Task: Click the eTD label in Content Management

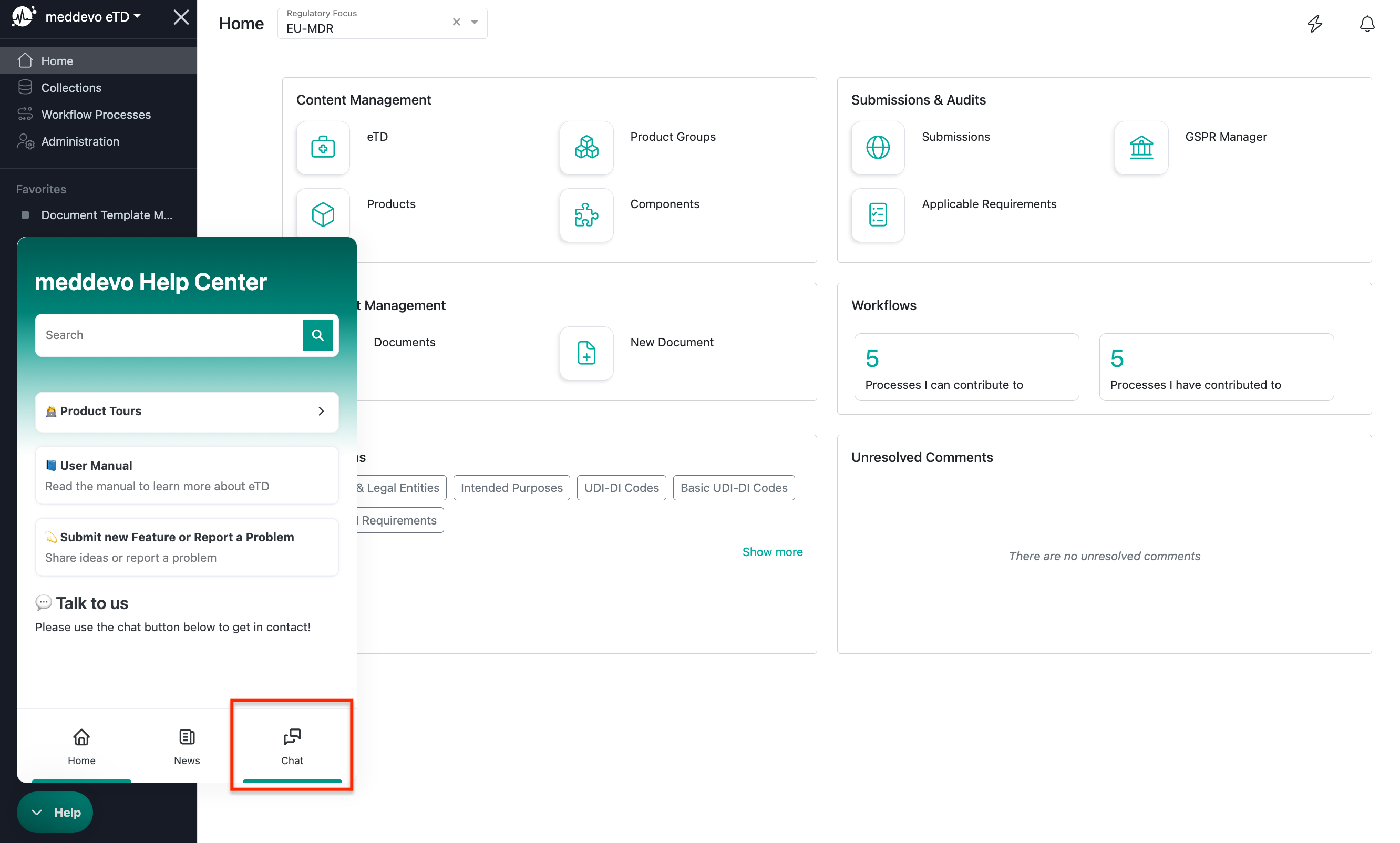Action: pos(377,136)
